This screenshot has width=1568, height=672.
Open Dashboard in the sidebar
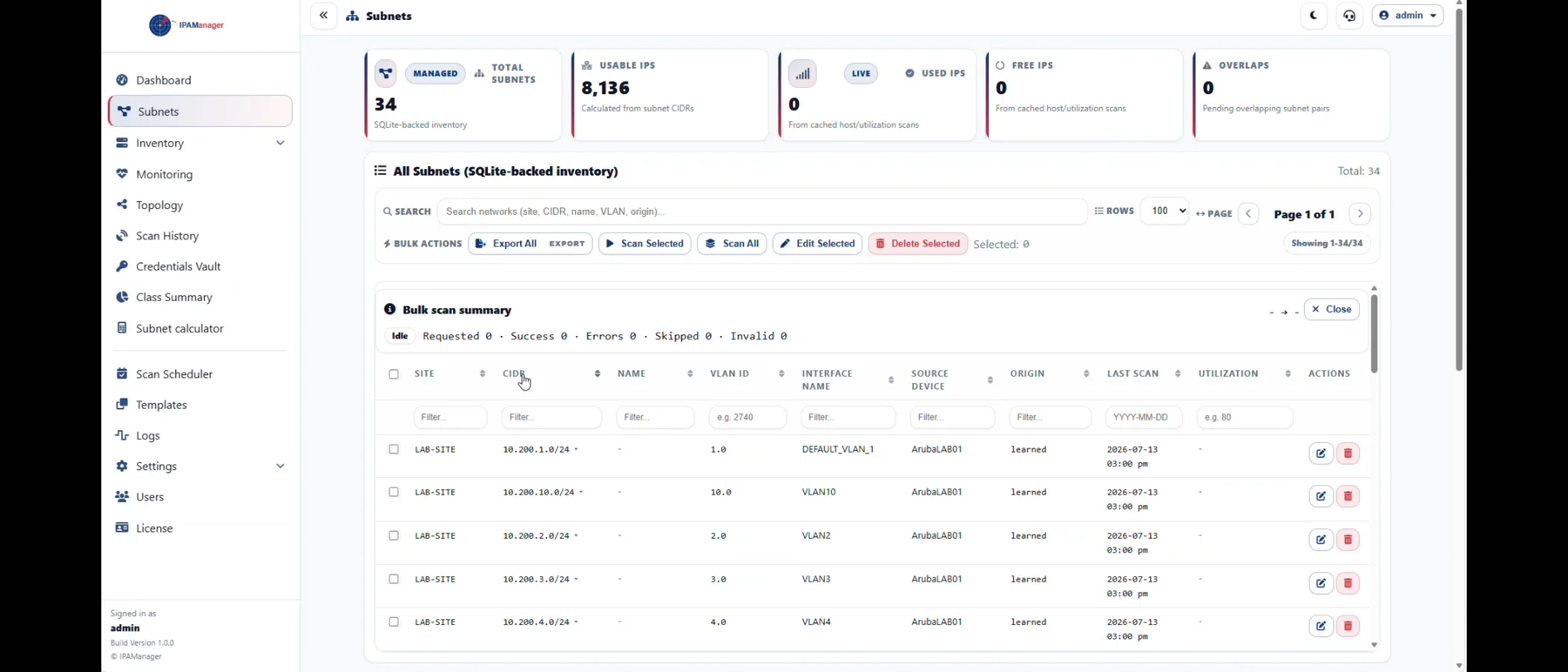[x=200, y=80]
